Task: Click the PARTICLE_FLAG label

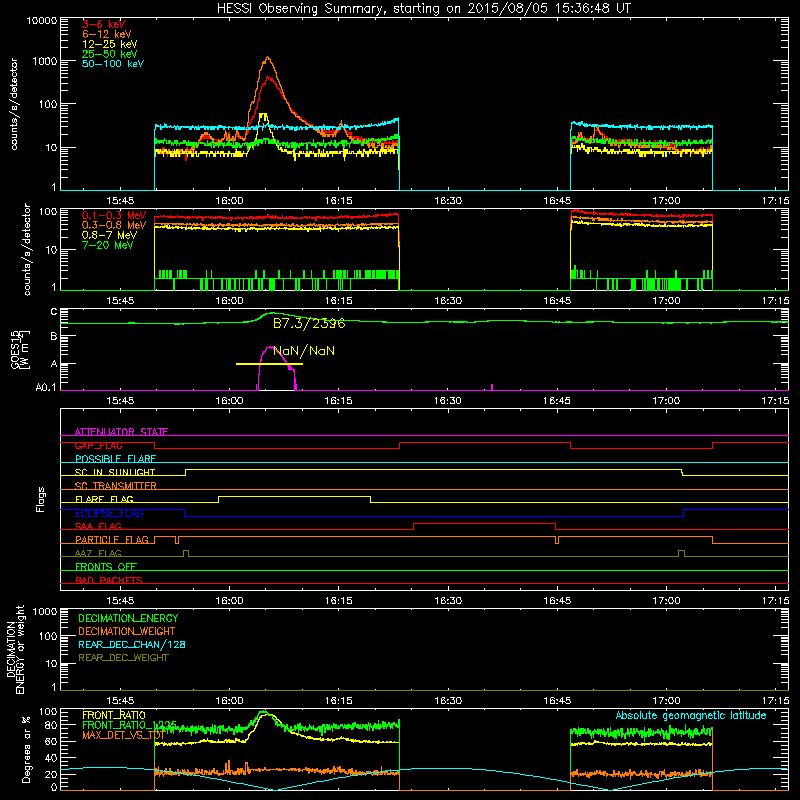Action: 112,540
